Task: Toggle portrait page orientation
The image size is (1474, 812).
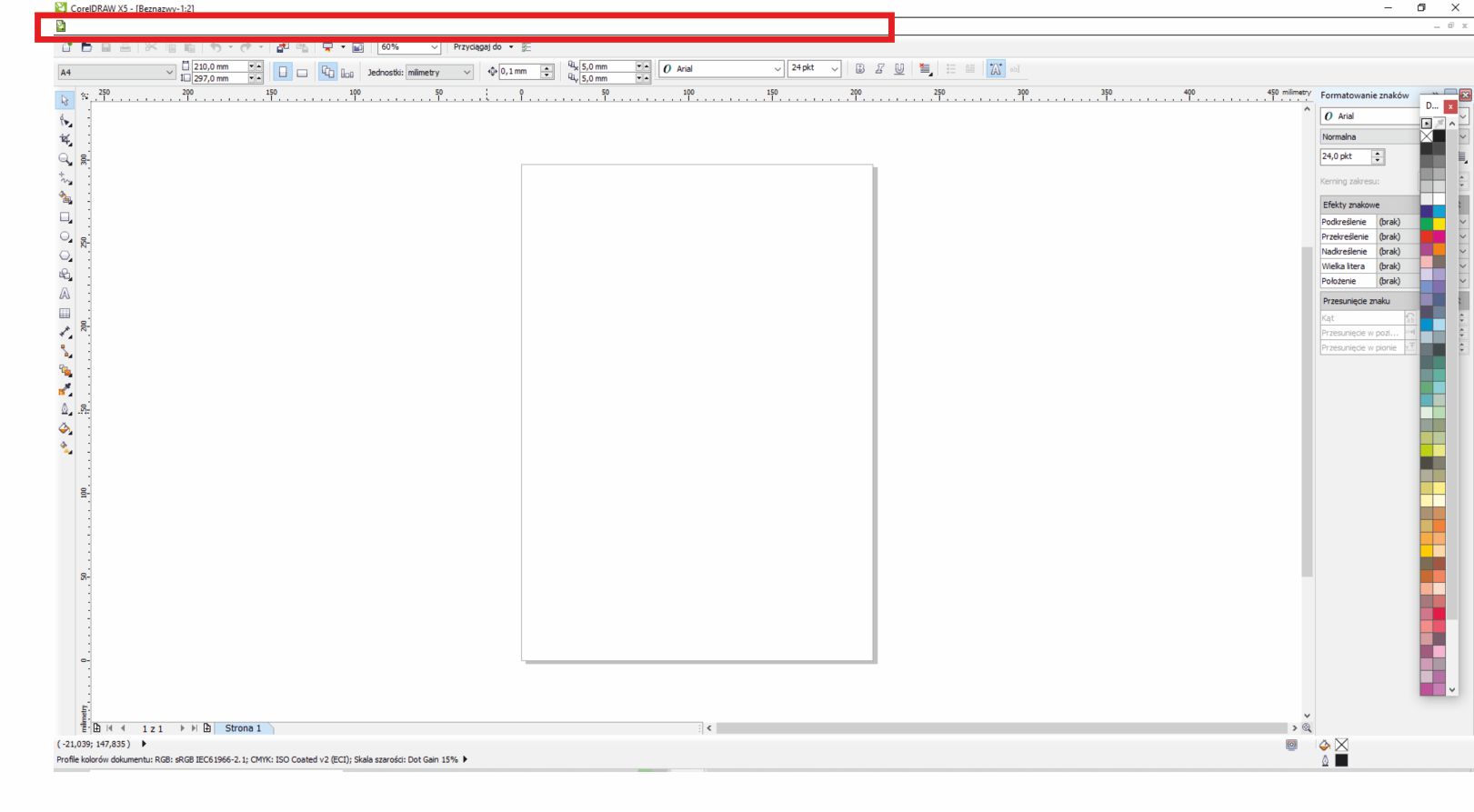Action: tap(283, 72)
